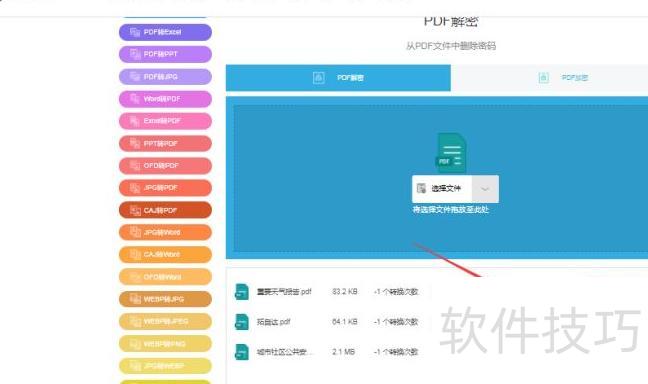The image size is (648, 384).
Task: Click the 83.2 KB size value
Action: 345,292
